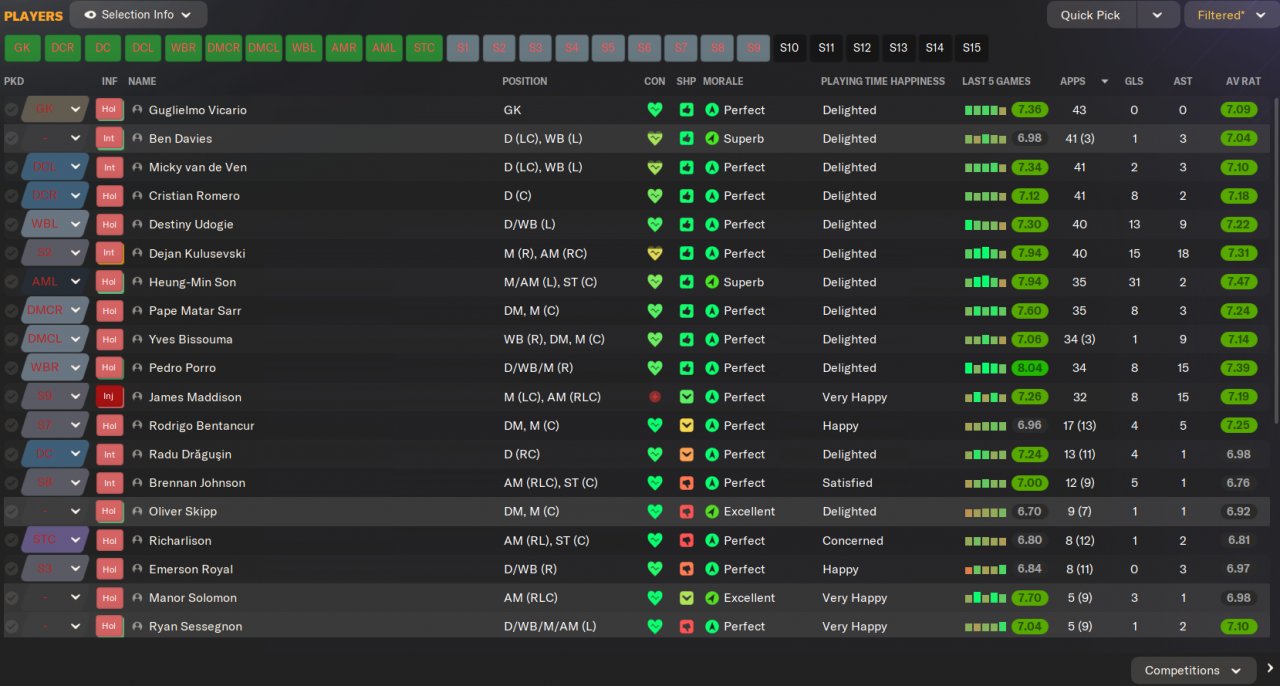Toggle the lock checkmark for Heung-Min Son
The height and width of the screenshot is (686, 1280).
pyautogui.click(x=11, y=282)
